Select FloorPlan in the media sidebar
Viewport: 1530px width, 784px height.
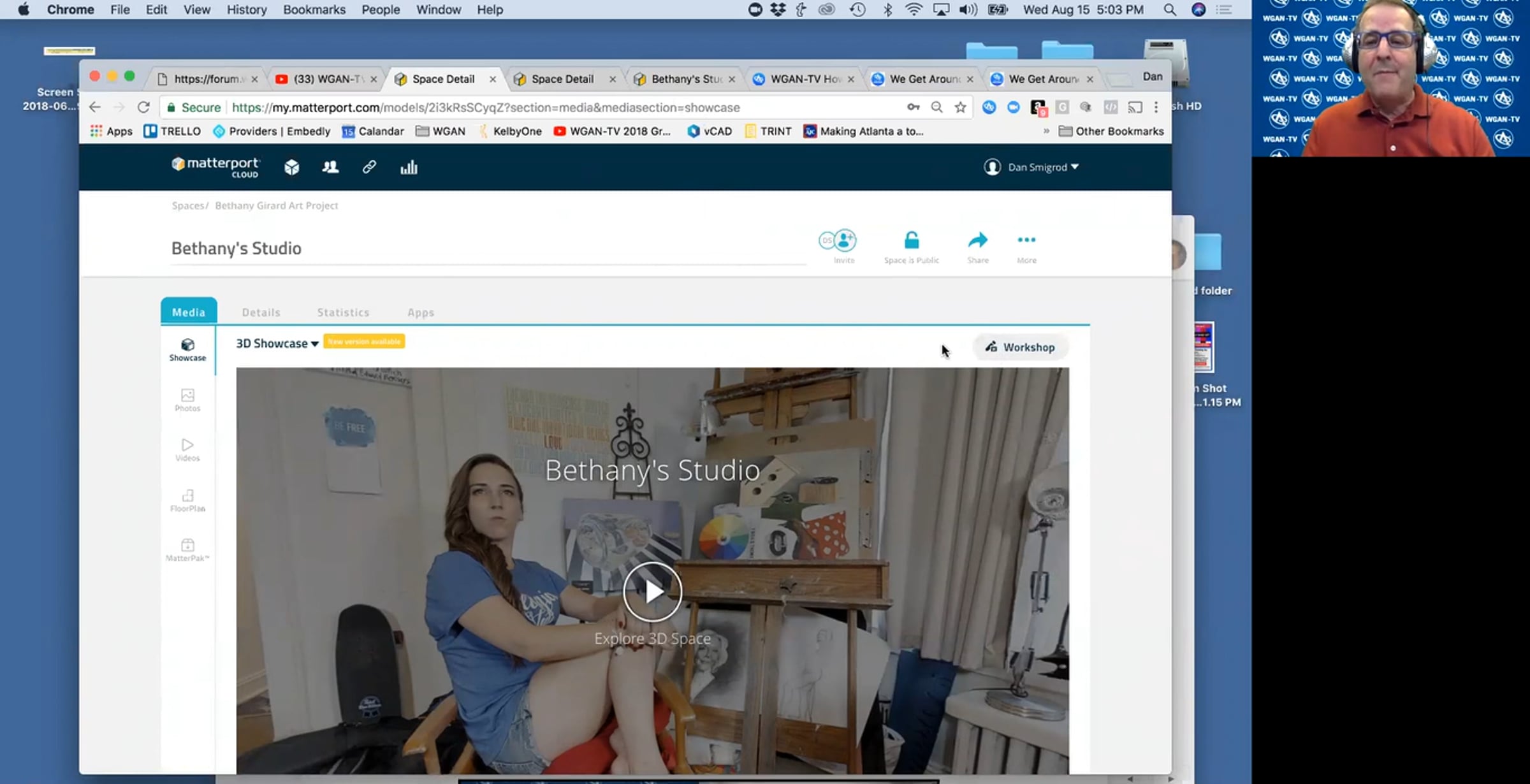tap(187, 500)
